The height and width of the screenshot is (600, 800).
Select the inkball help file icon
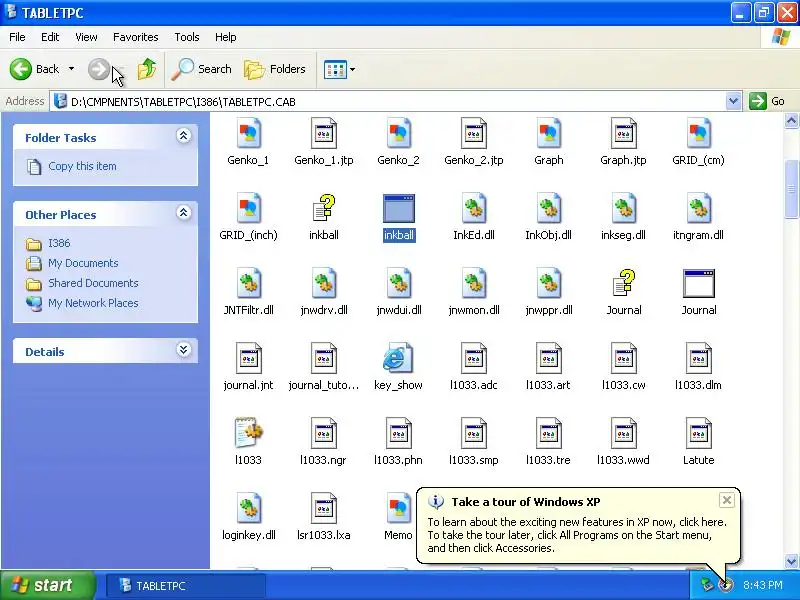click(323, 208)
